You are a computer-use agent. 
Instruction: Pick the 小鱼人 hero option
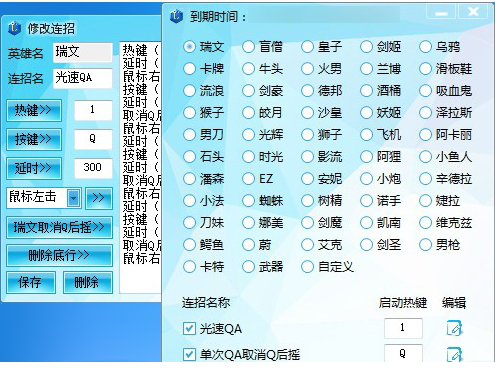pos(425,157)
